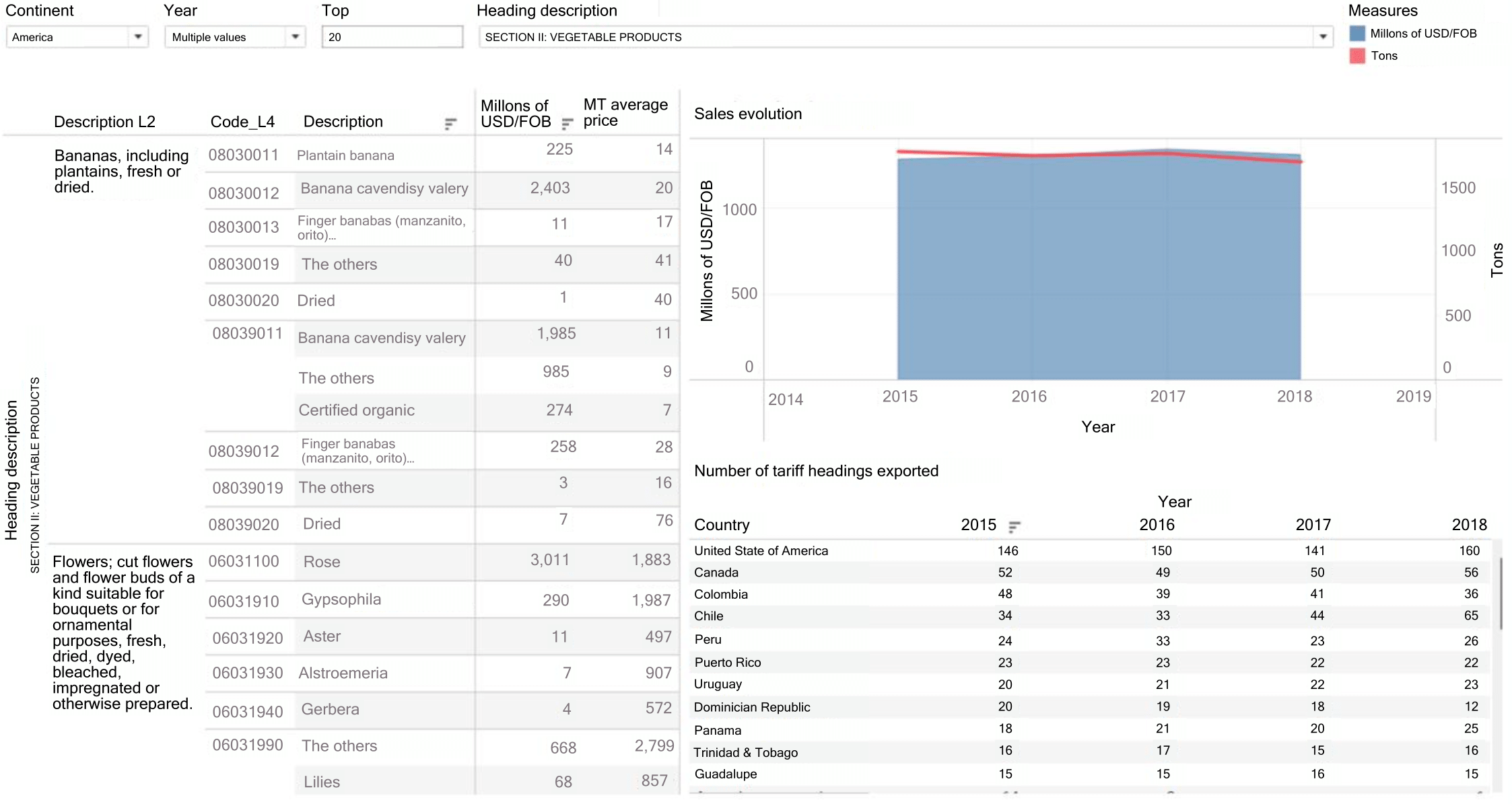Select the Certified organic row
The height and width of the screenshot is (804, 1512).
click(x=357, y=410)
